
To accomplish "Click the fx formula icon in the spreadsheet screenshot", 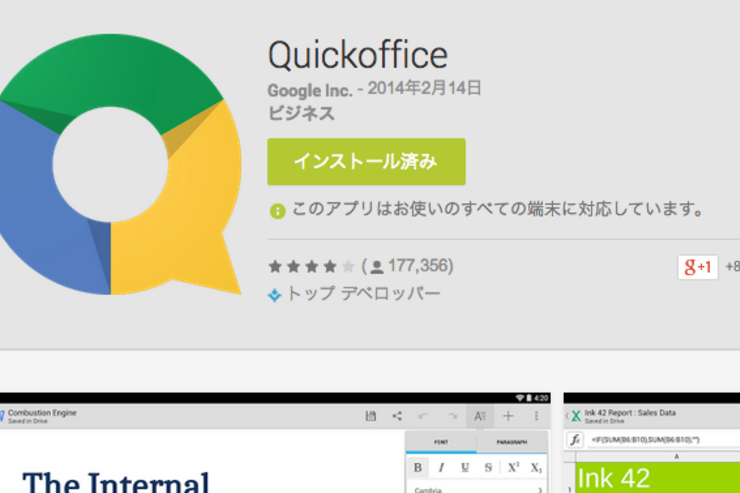I will (575, 440).
